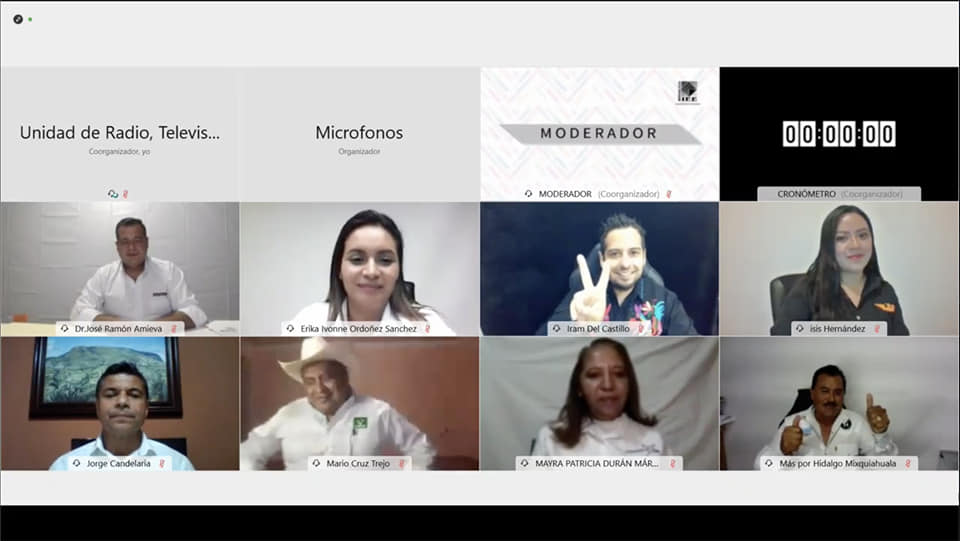Click the 'Más por Hidalgo Mixquiahuala' name label

tap(838, 463)
